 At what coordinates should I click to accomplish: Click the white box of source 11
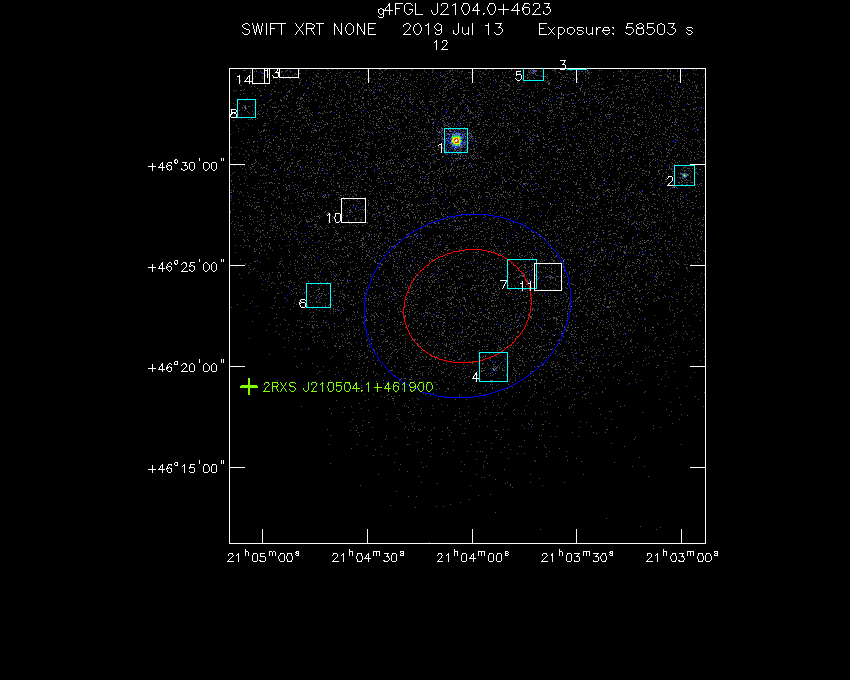[548, 277]
